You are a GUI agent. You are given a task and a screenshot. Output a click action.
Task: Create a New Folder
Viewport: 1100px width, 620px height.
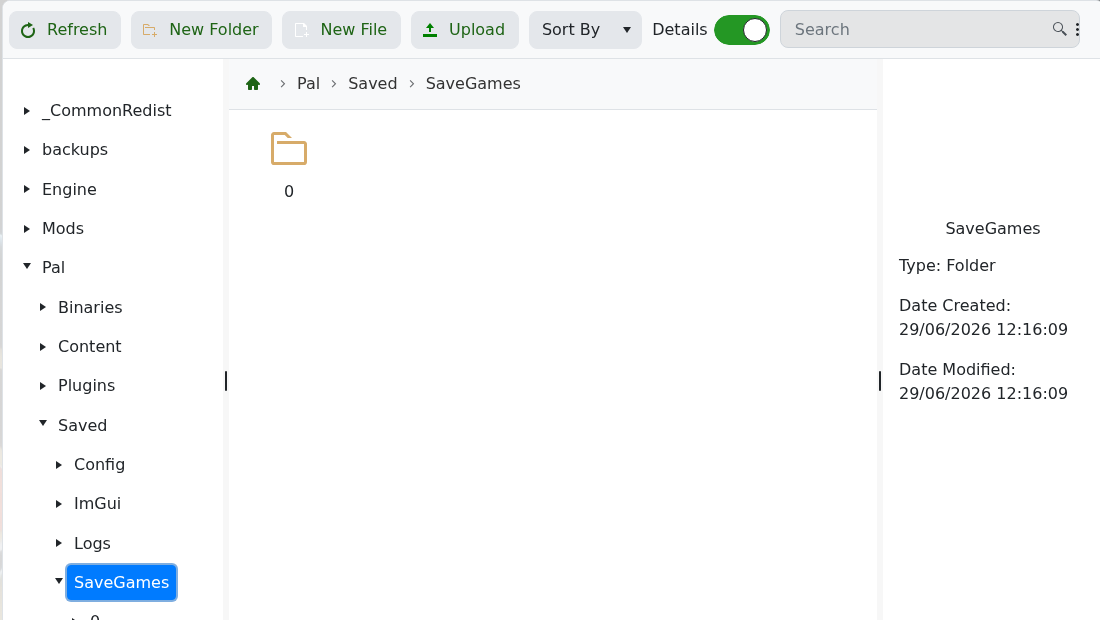[201, 30]
